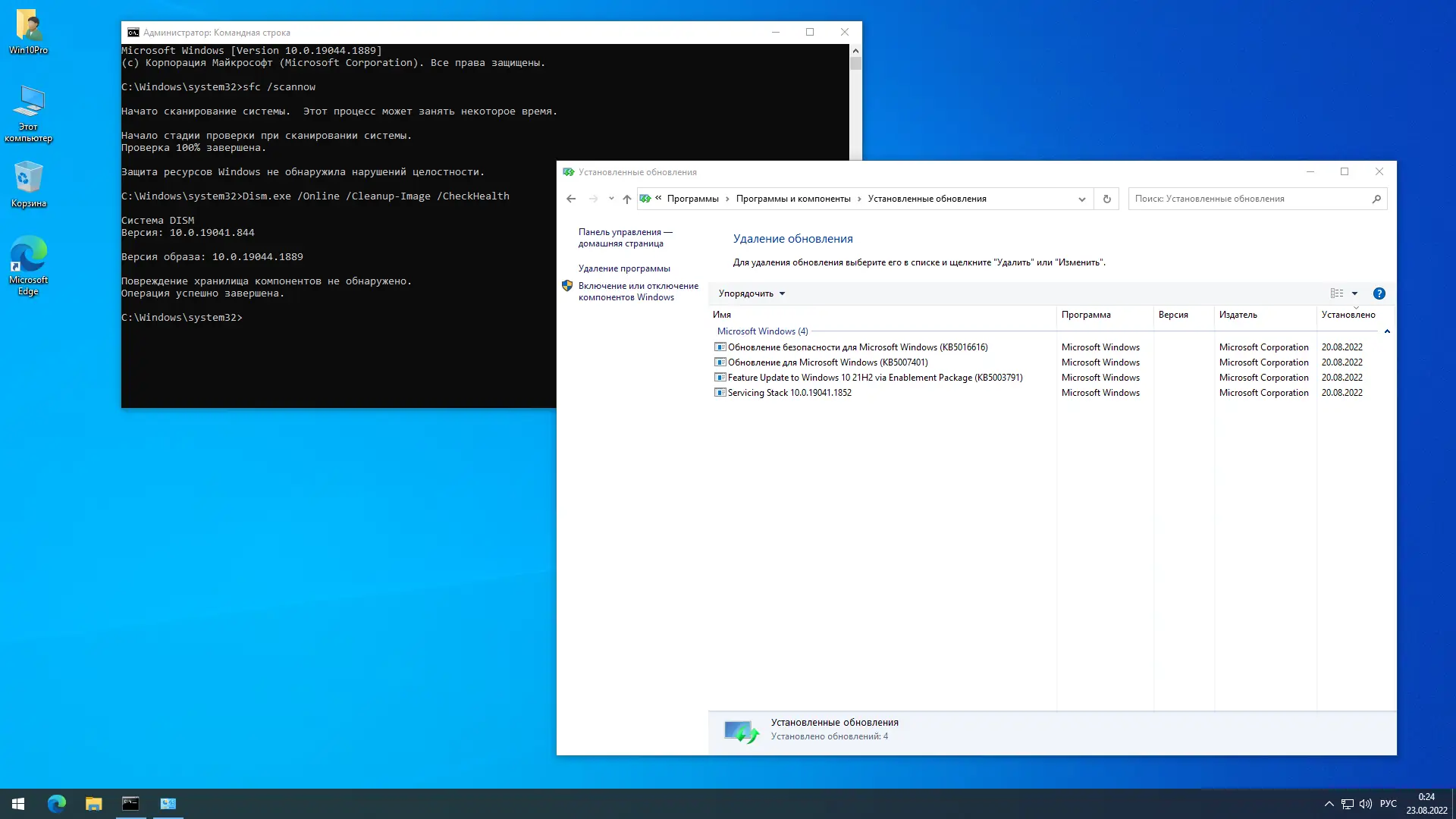Show hidden tray icons chevron
This screenshot has width=1456, height=819.
pos(1329,804)
